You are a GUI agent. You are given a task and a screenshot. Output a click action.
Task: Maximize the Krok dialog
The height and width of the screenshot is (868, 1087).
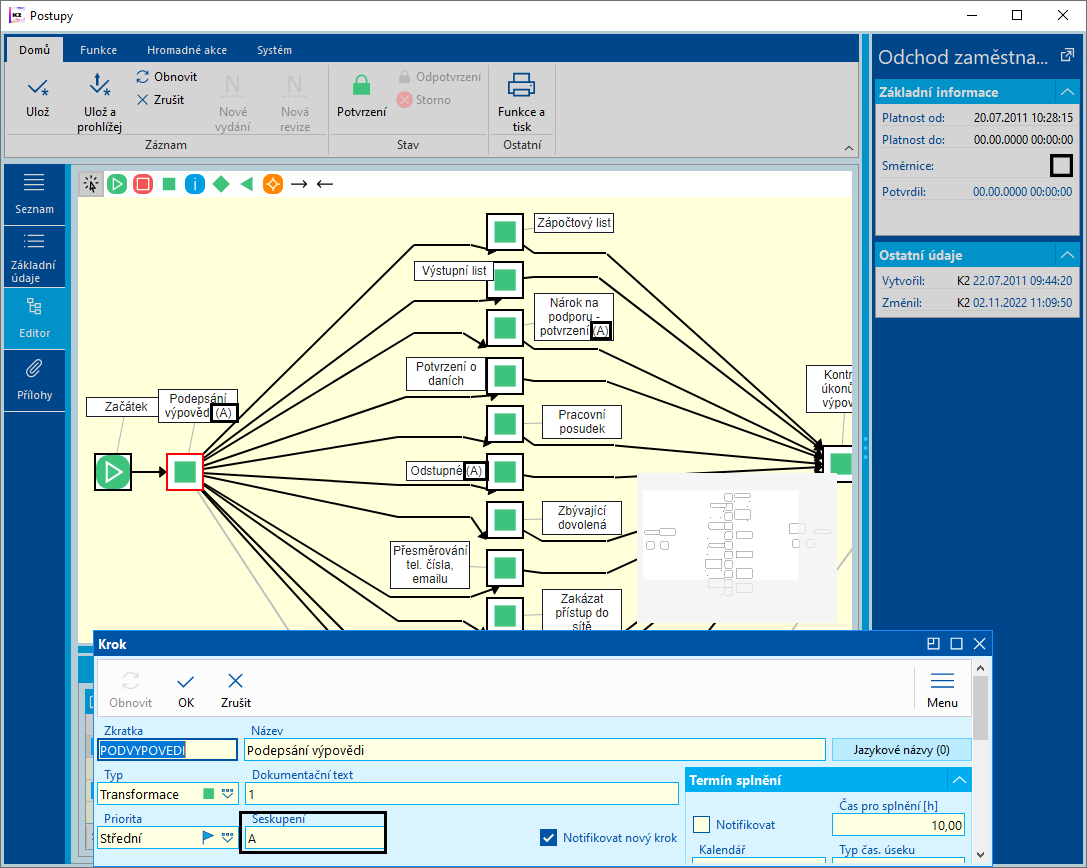coord(956,643)
